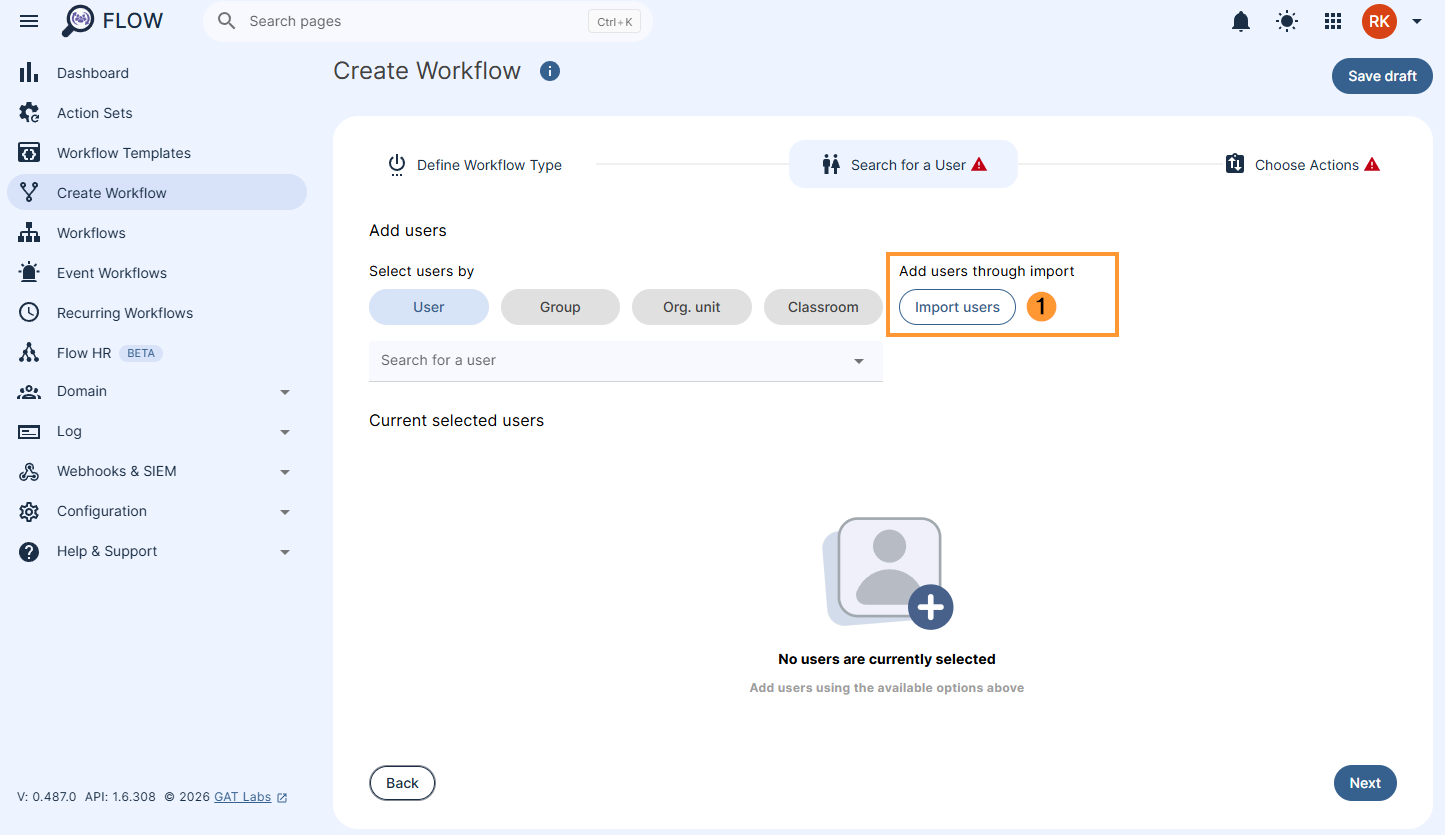This screenshot has height=835, width=1445.
Task: Click the Import users button
Action: [957, 307]
